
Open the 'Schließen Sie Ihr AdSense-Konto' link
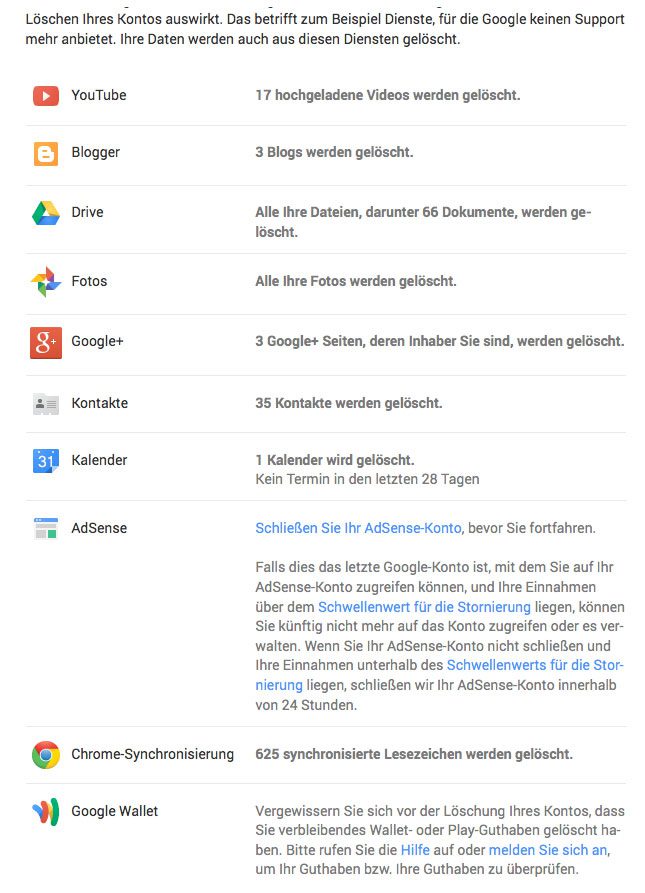pos(358,528)
